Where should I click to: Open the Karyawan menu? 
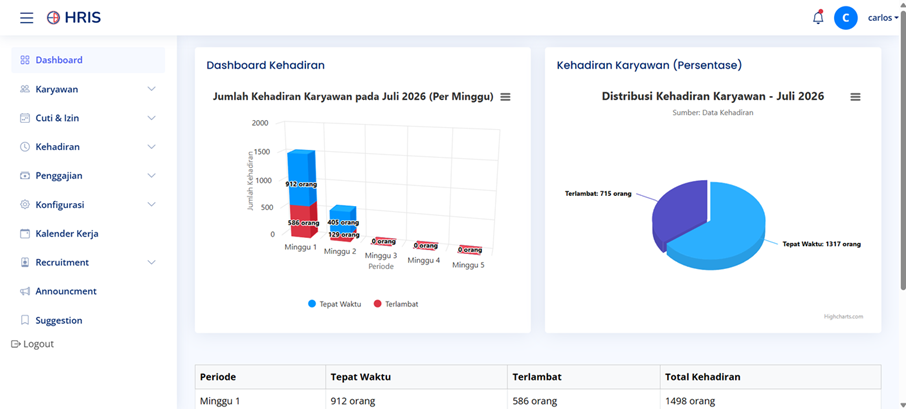(x=88, y=90)
